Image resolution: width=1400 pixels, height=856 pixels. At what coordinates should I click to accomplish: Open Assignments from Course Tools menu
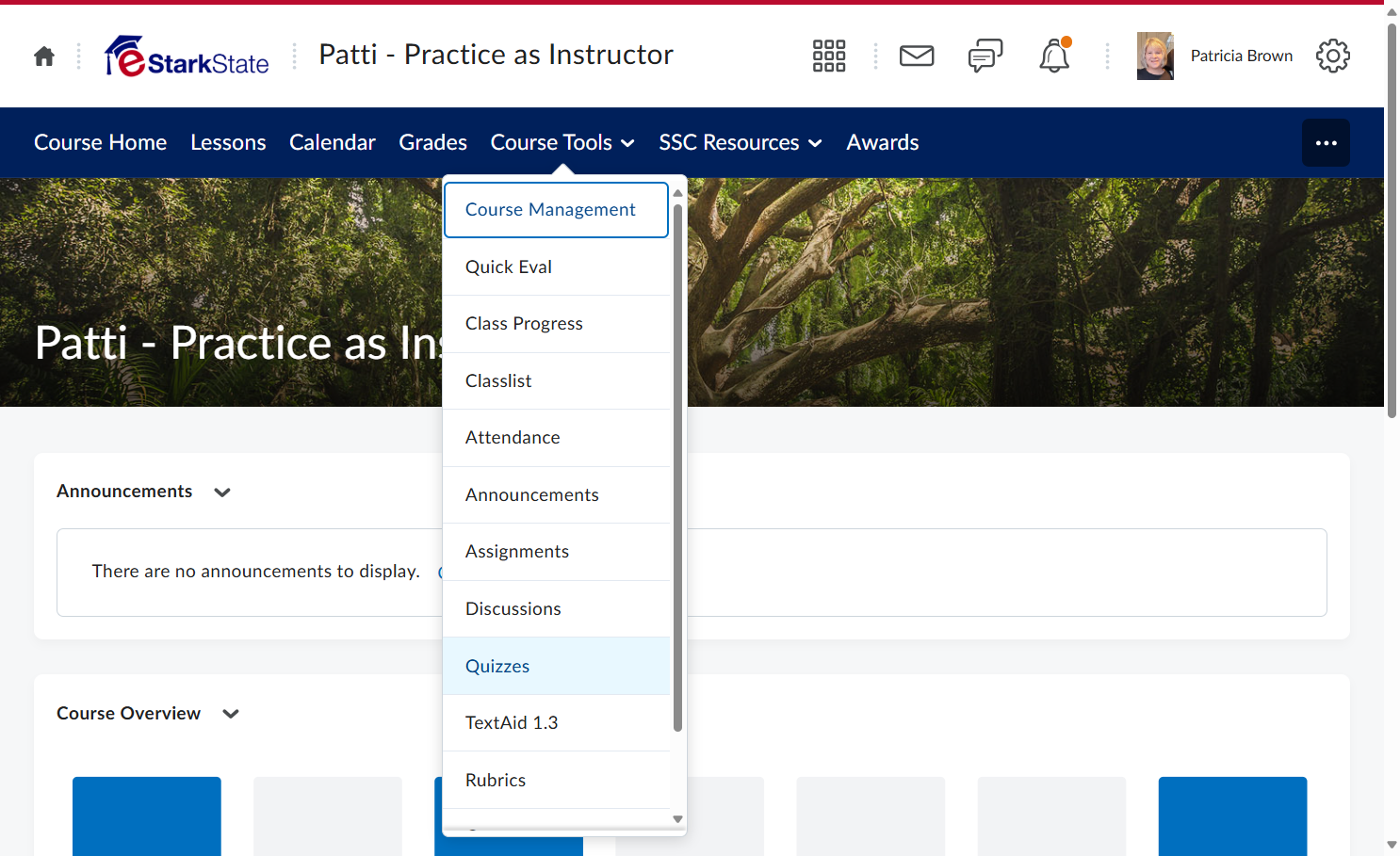pyautogui.click(x=556, y=552)
